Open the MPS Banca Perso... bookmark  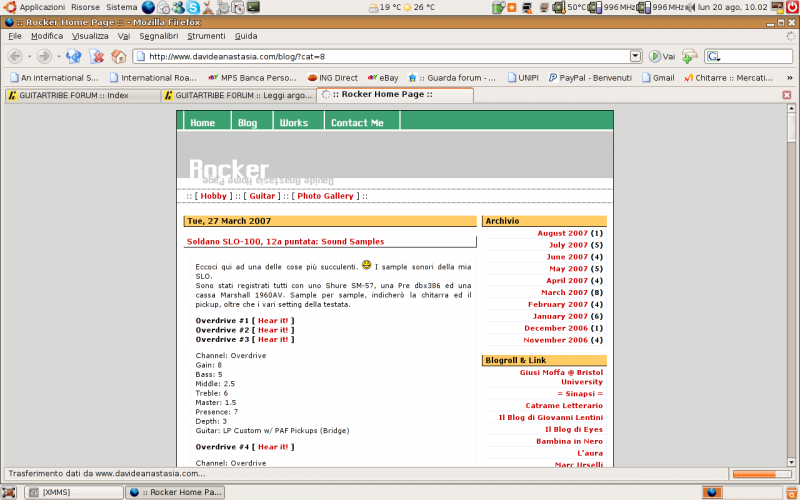pos(252,78)
